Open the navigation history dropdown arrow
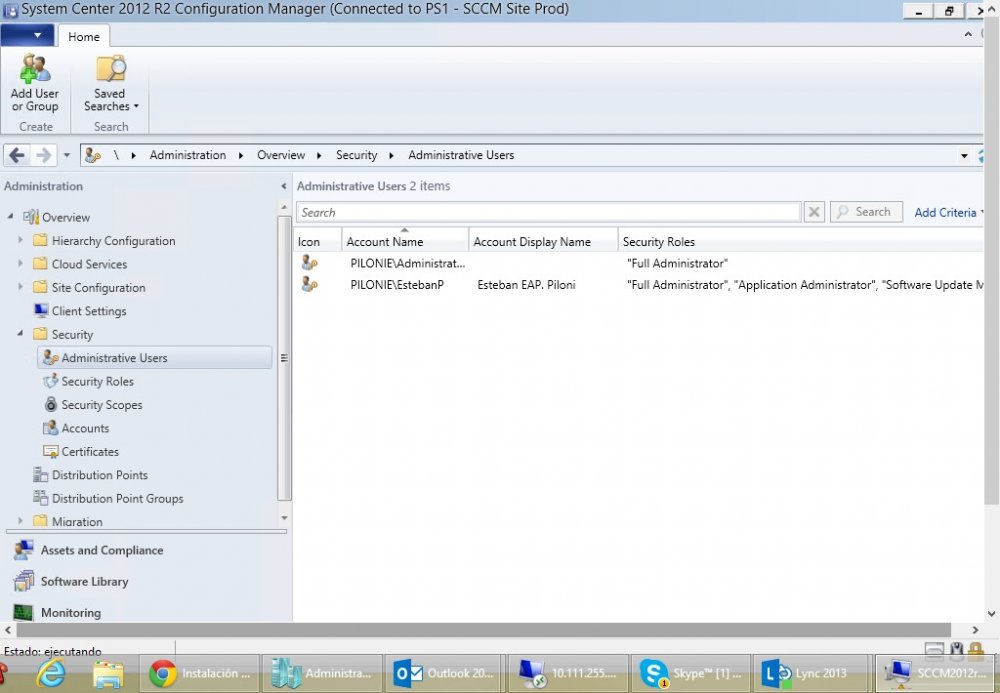 pos(66,155)
